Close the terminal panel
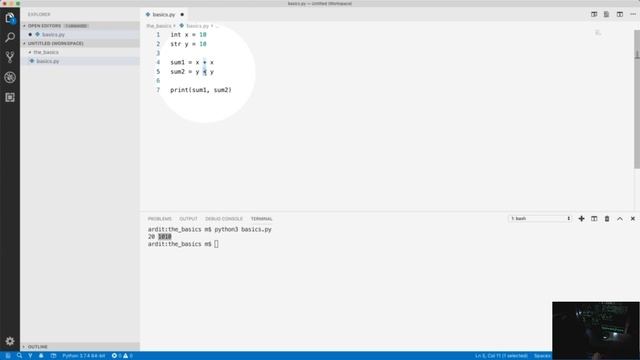The width and height of the screenshot is (640, 360). (633, 219)
